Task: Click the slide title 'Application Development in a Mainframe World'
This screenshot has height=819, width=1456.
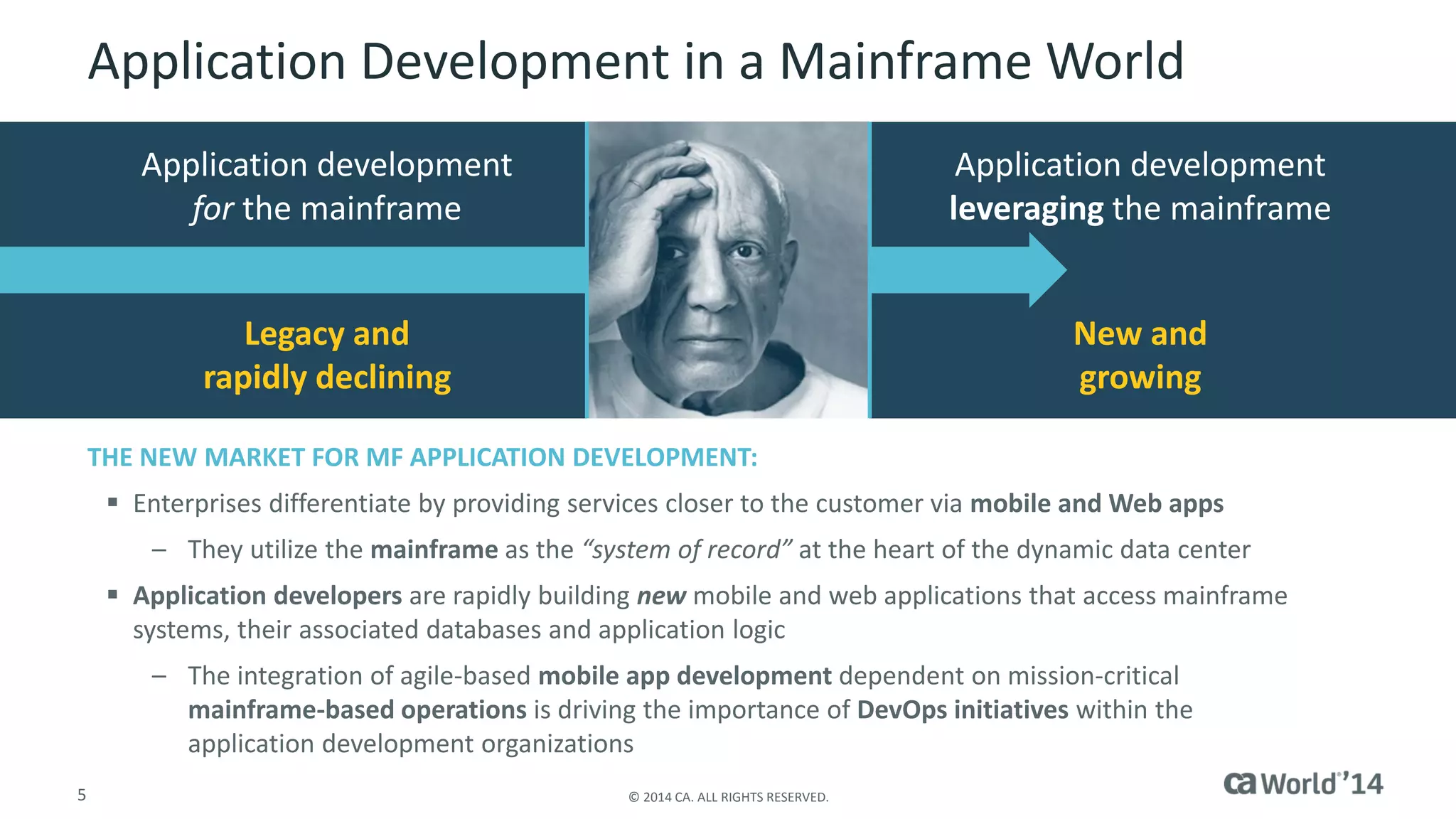Action: coord(636,61)
